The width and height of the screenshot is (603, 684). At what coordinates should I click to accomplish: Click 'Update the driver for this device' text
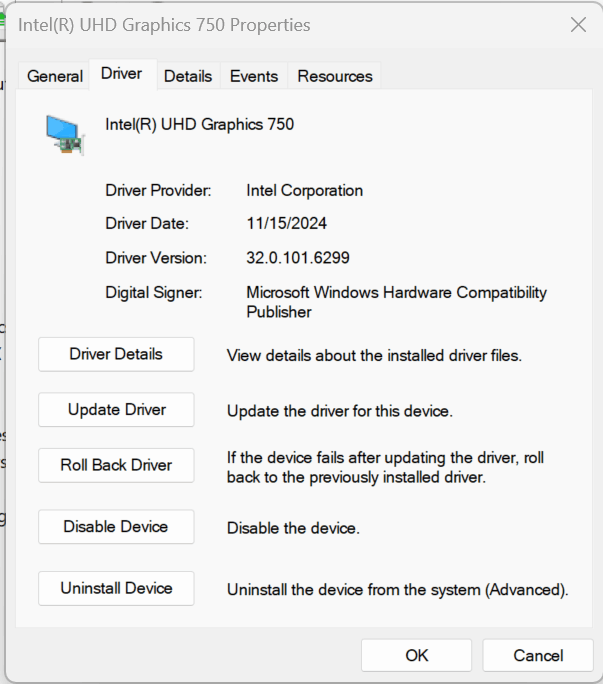click(x=340, y=411)
